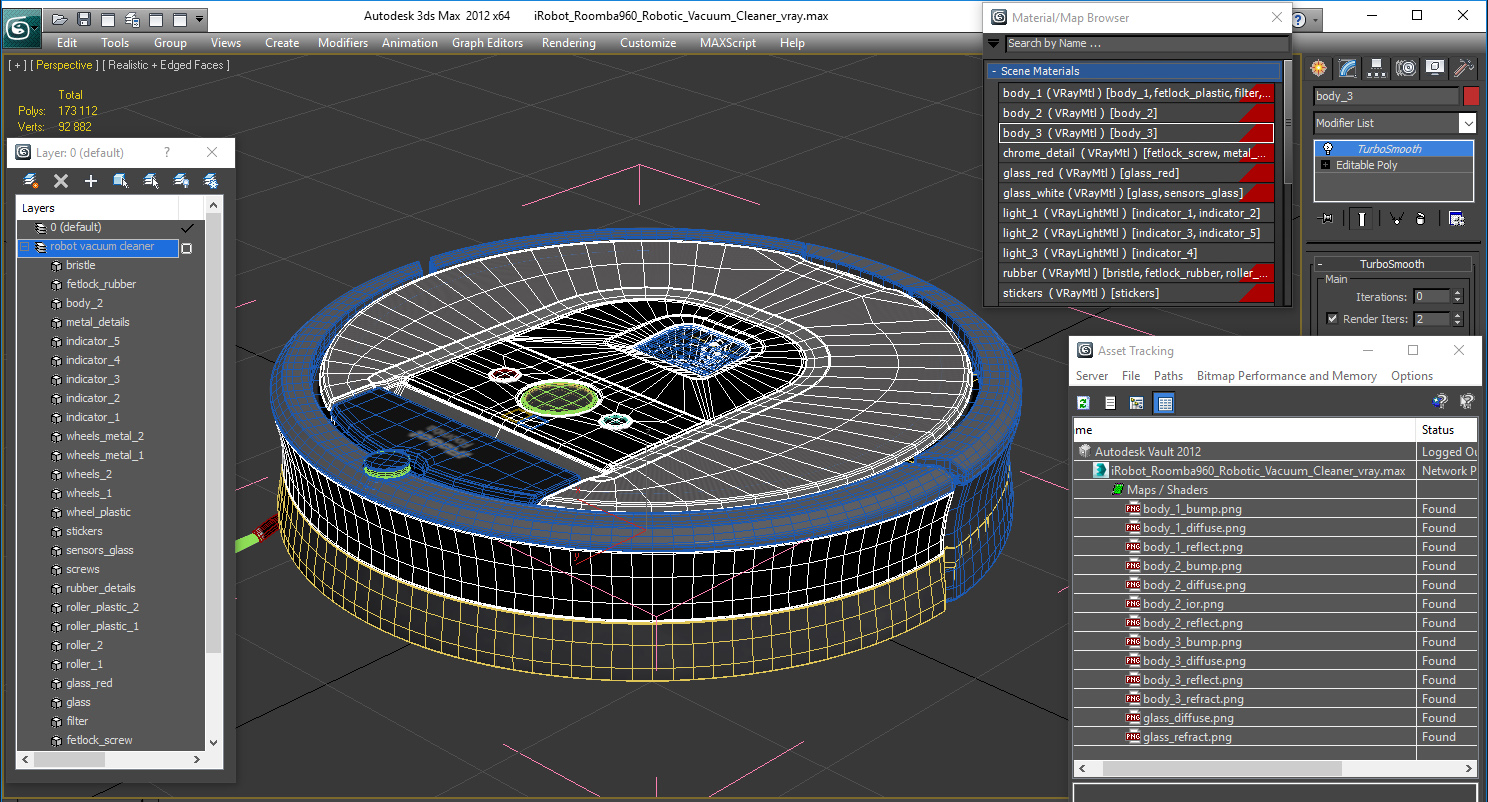Open the Modifier List dropdown

(x=1467, y=123)
